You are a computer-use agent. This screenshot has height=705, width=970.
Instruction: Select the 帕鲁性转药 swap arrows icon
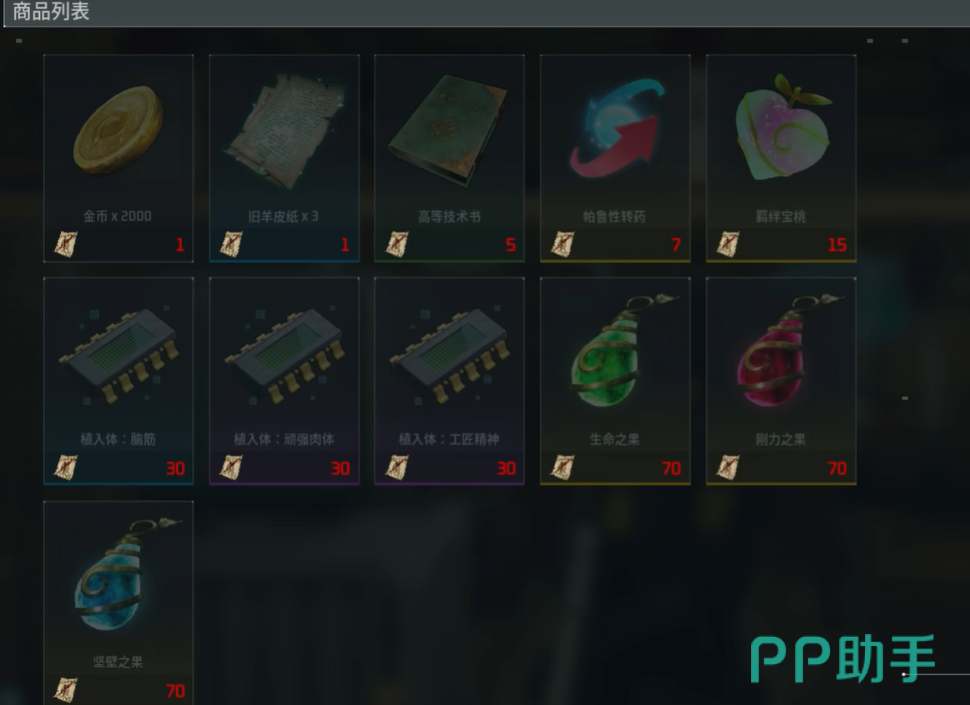616,129
